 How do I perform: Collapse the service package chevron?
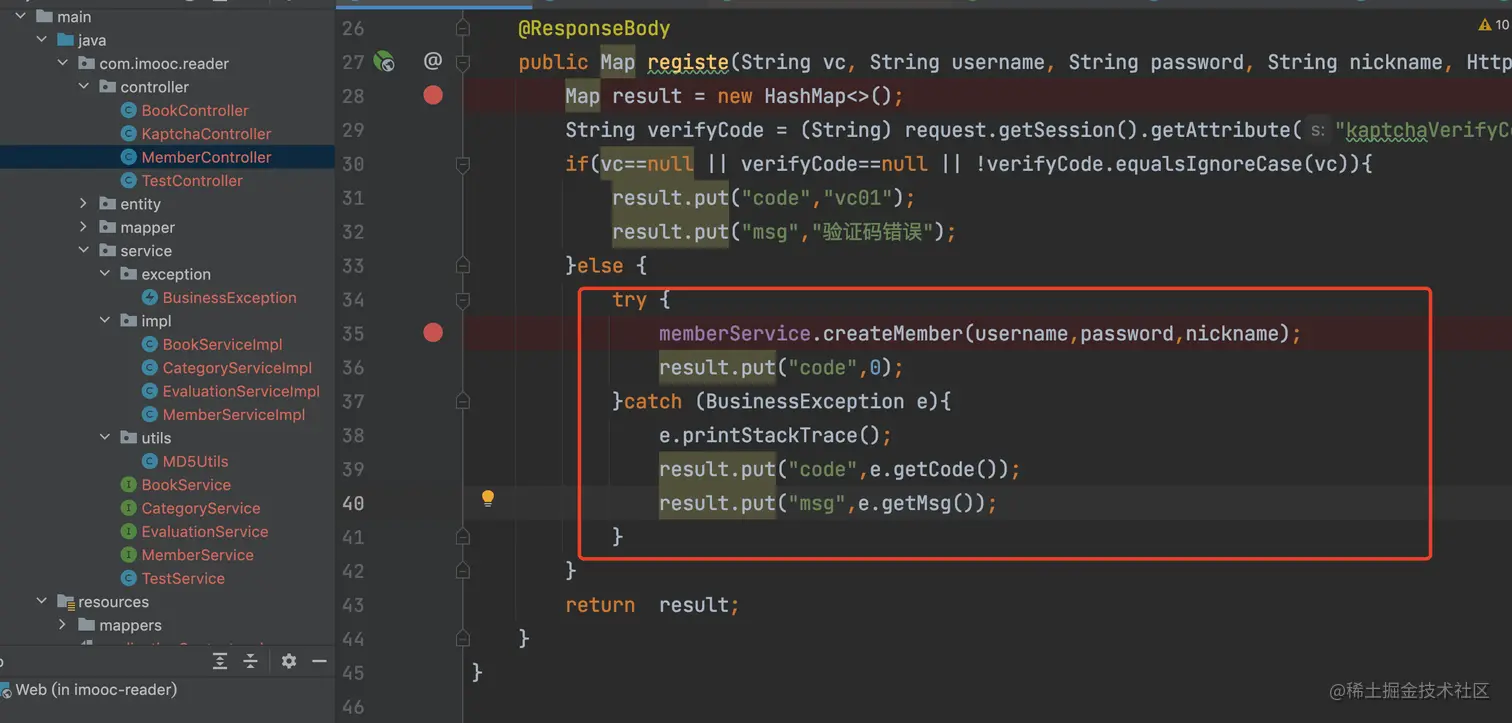tap(84, 251)
